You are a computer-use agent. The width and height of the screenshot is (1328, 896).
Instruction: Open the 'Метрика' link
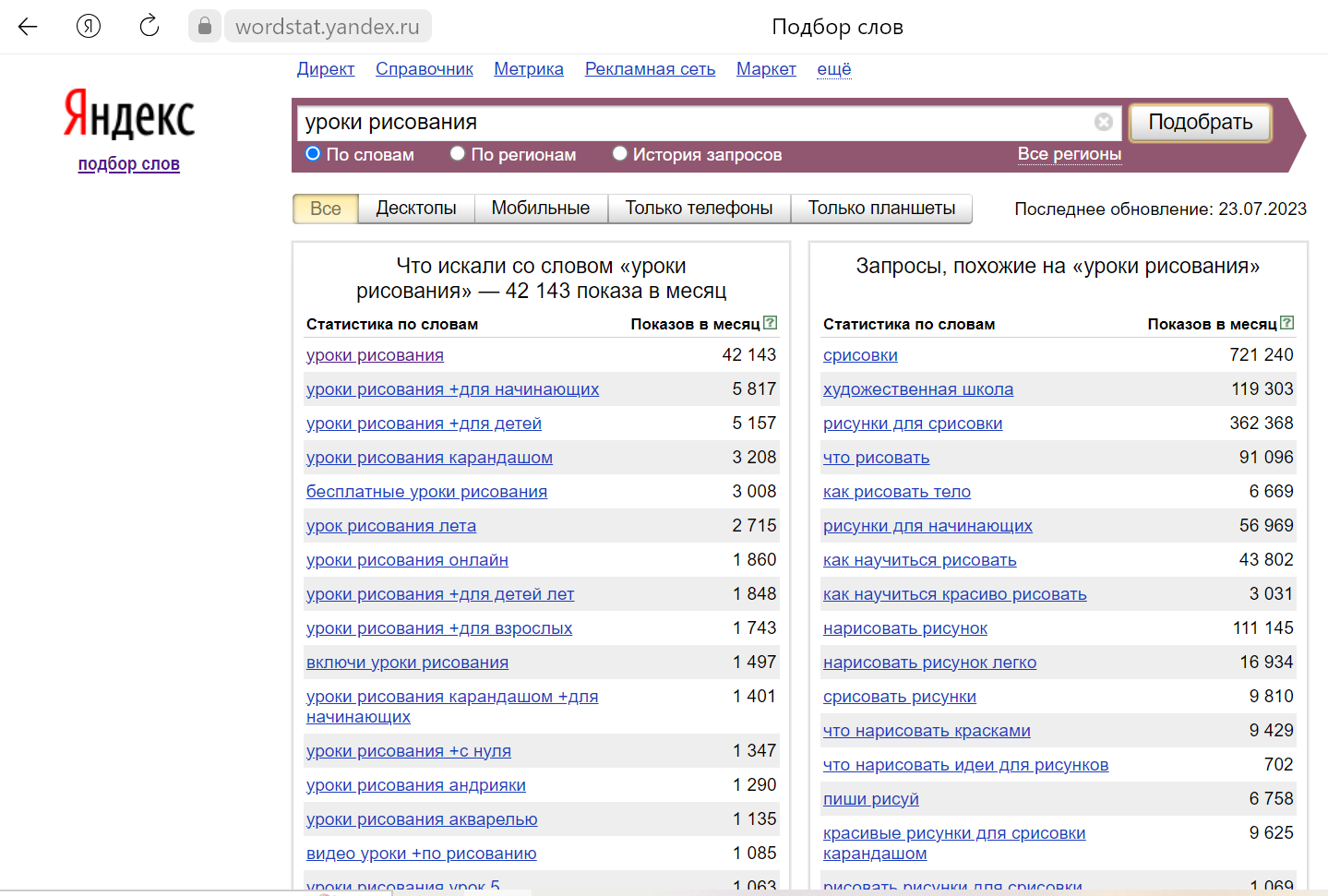click(529, 68)
